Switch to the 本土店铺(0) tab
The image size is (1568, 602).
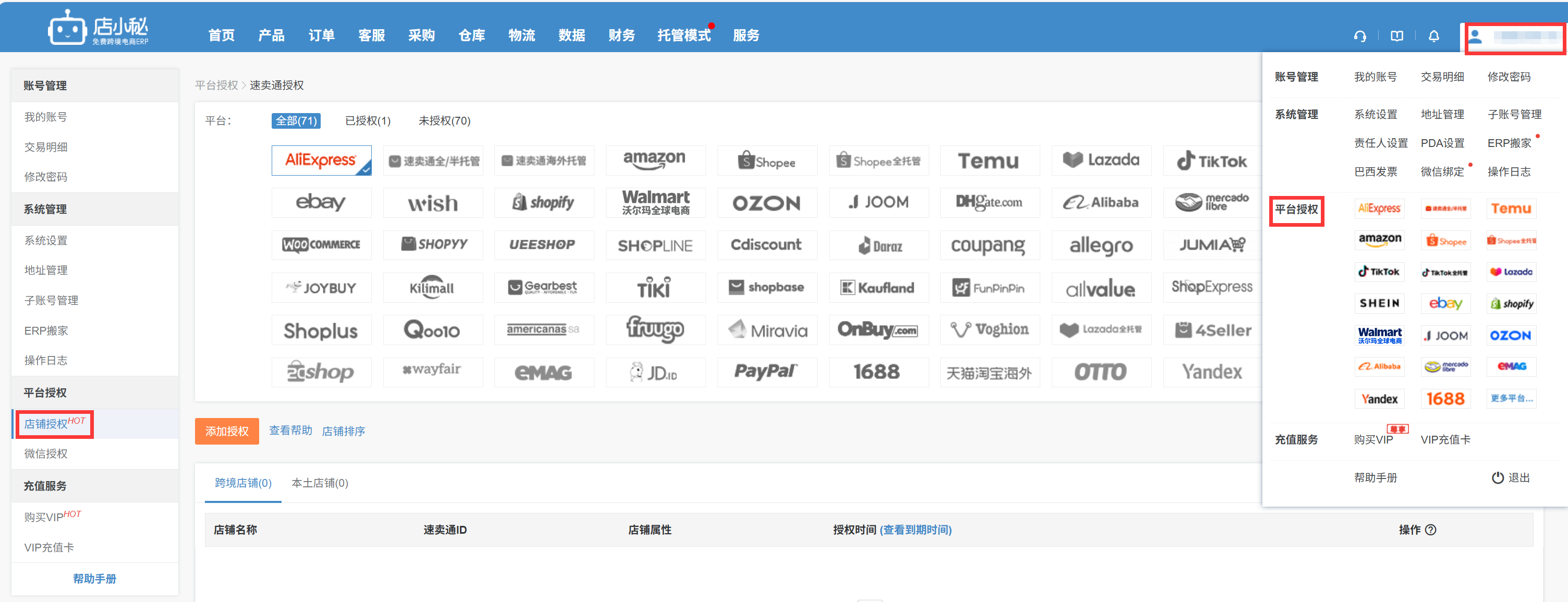(320, 483)
